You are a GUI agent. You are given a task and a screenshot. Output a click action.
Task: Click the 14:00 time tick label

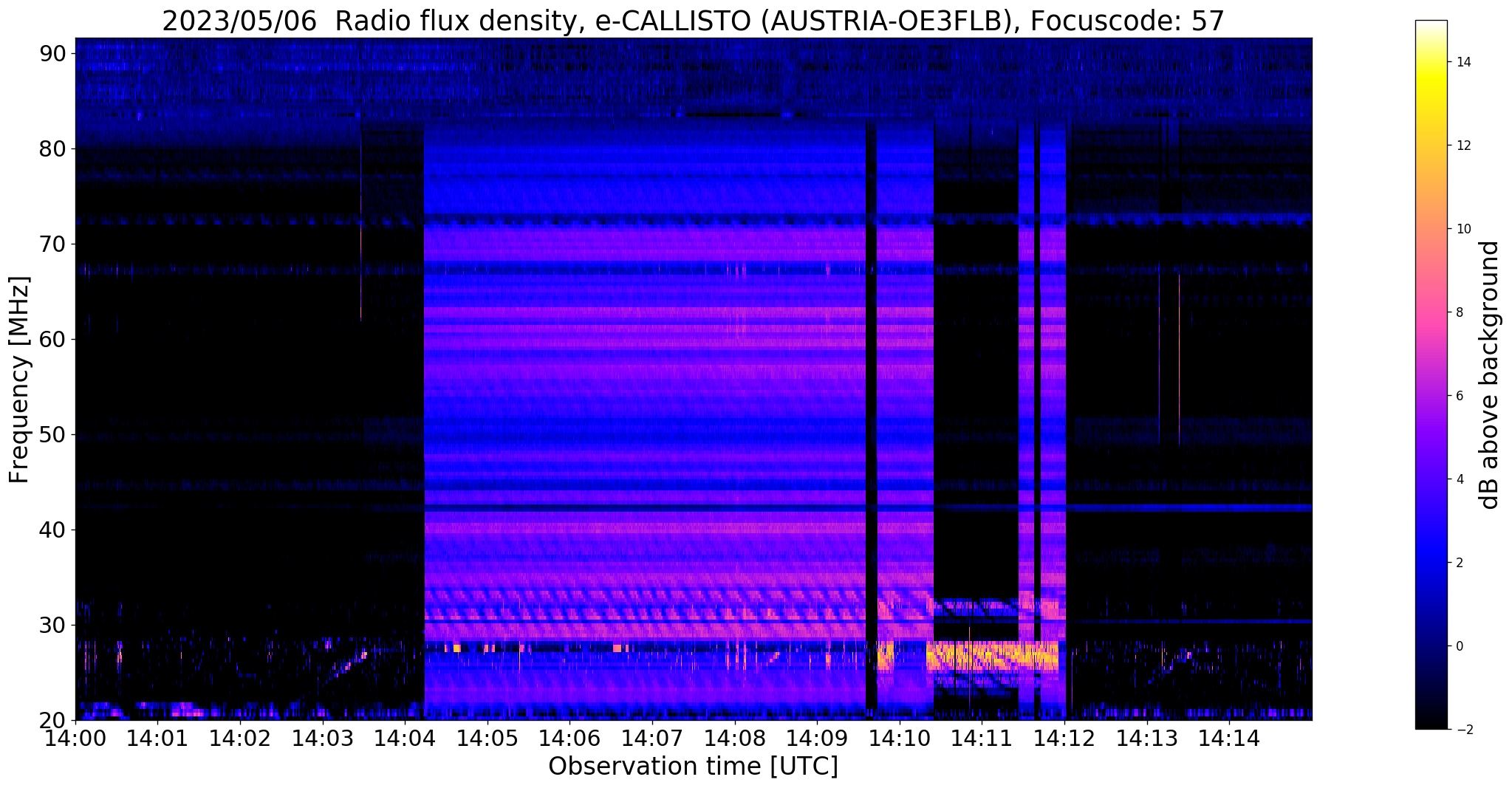coord(75,739)
